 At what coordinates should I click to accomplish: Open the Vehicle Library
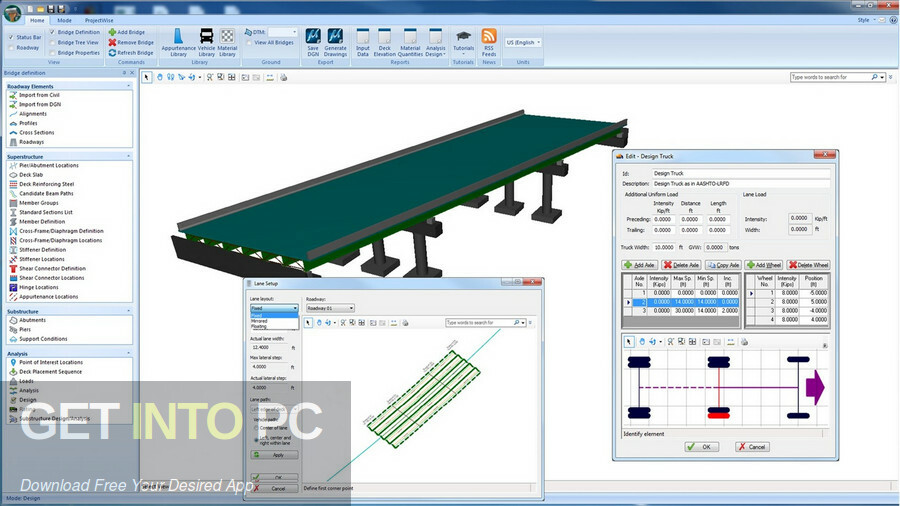(x=206, y=42)
